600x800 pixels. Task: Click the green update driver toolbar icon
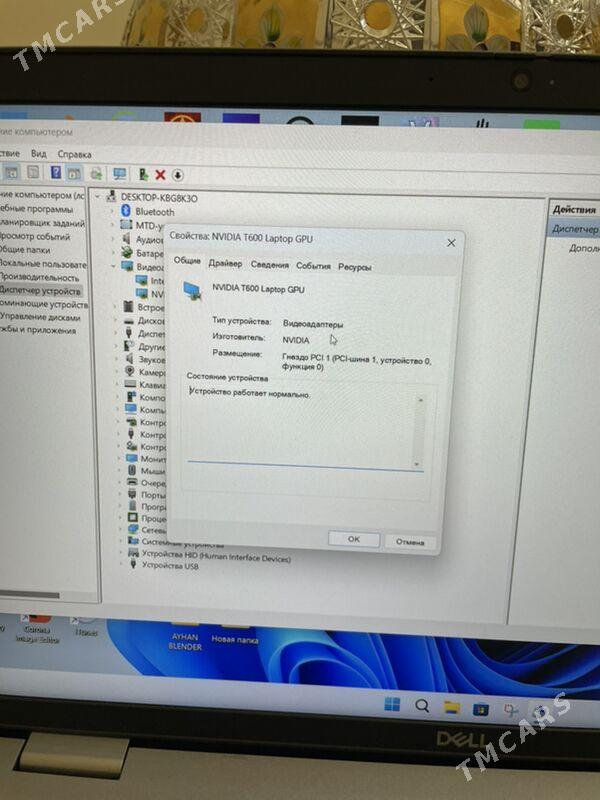144,174
